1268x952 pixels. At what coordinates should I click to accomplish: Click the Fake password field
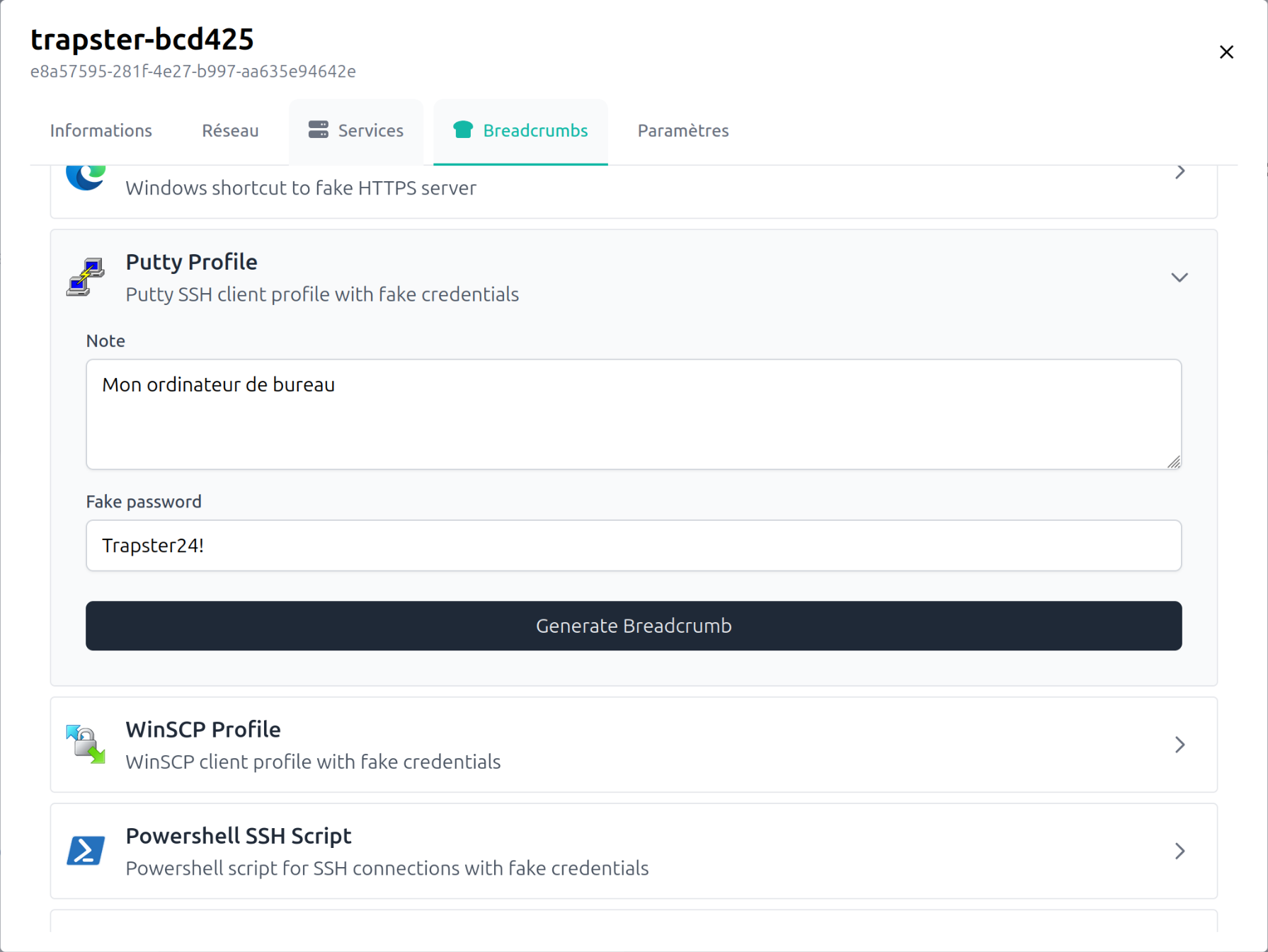633,546
